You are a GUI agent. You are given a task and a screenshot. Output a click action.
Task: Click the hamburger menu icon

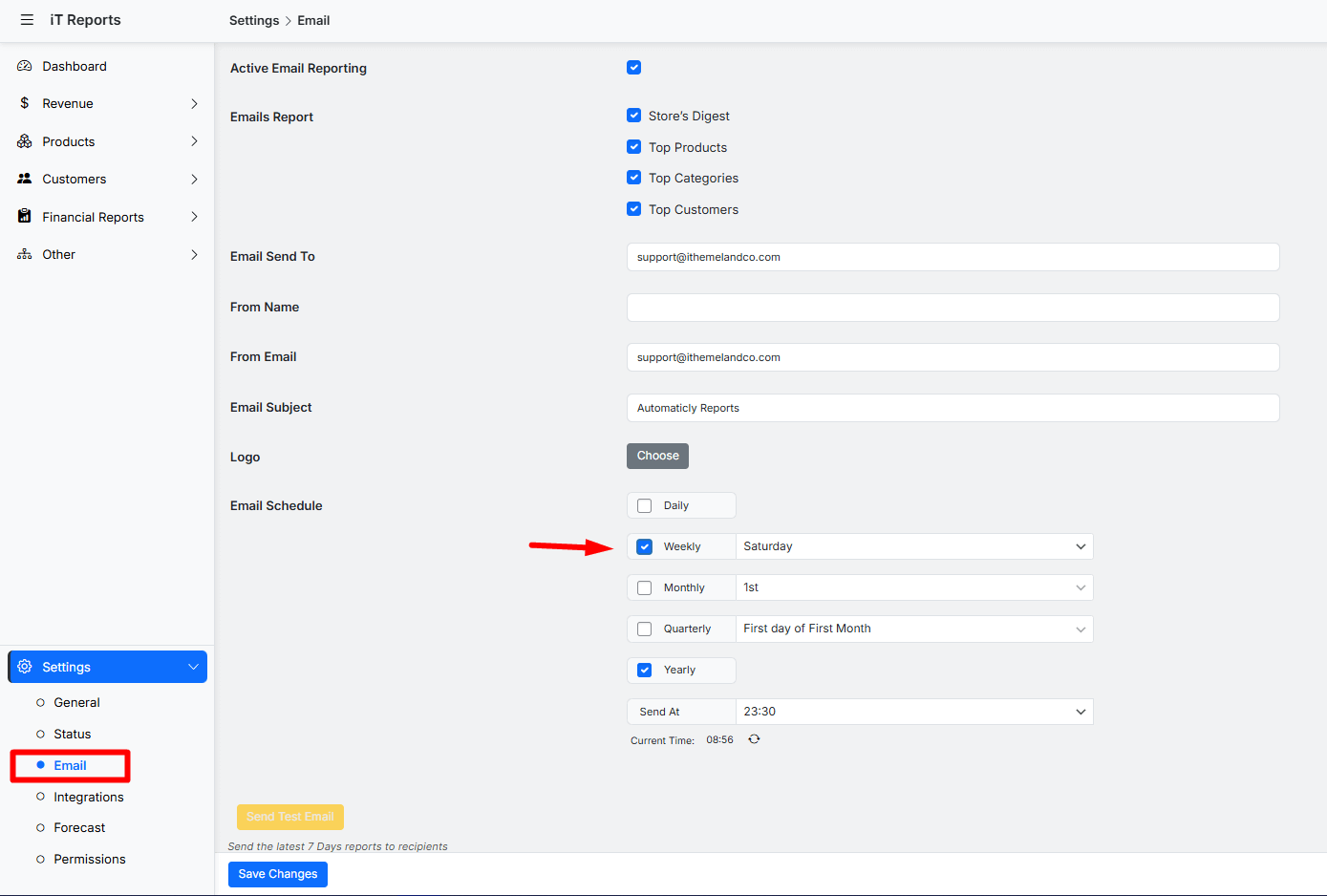click(27, 20)
